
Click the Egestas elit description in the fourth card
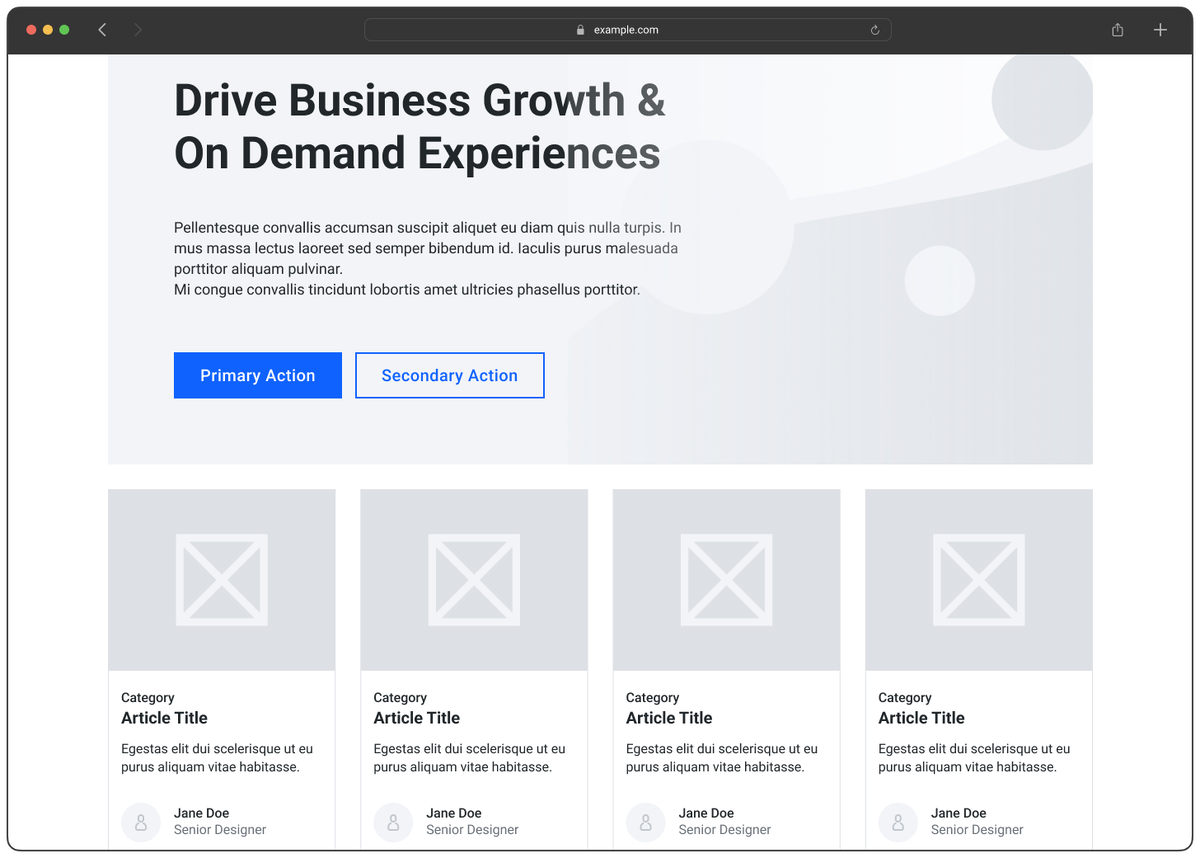975,758
